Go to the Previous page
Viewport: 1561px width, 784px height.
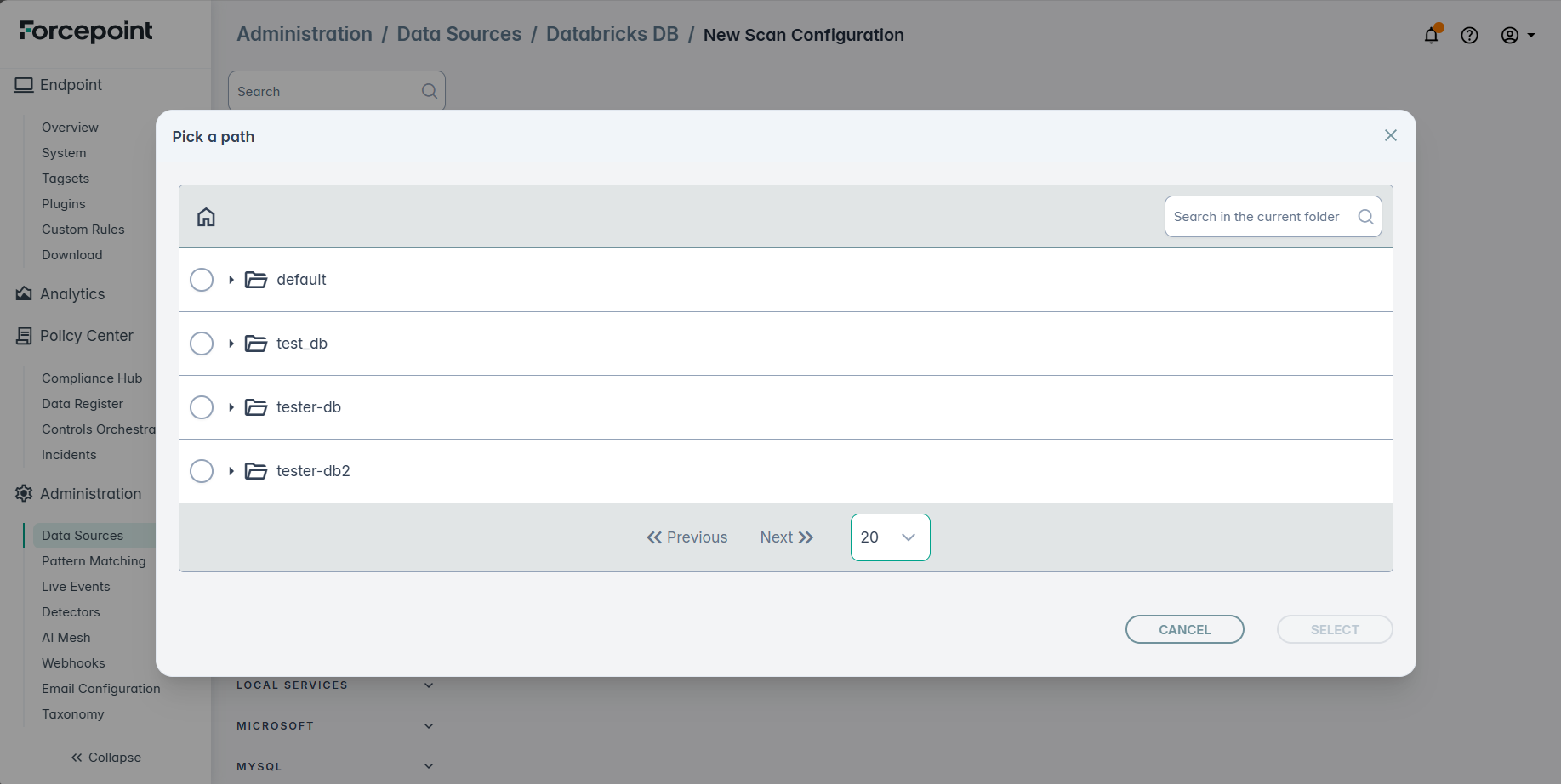point(687,537)
